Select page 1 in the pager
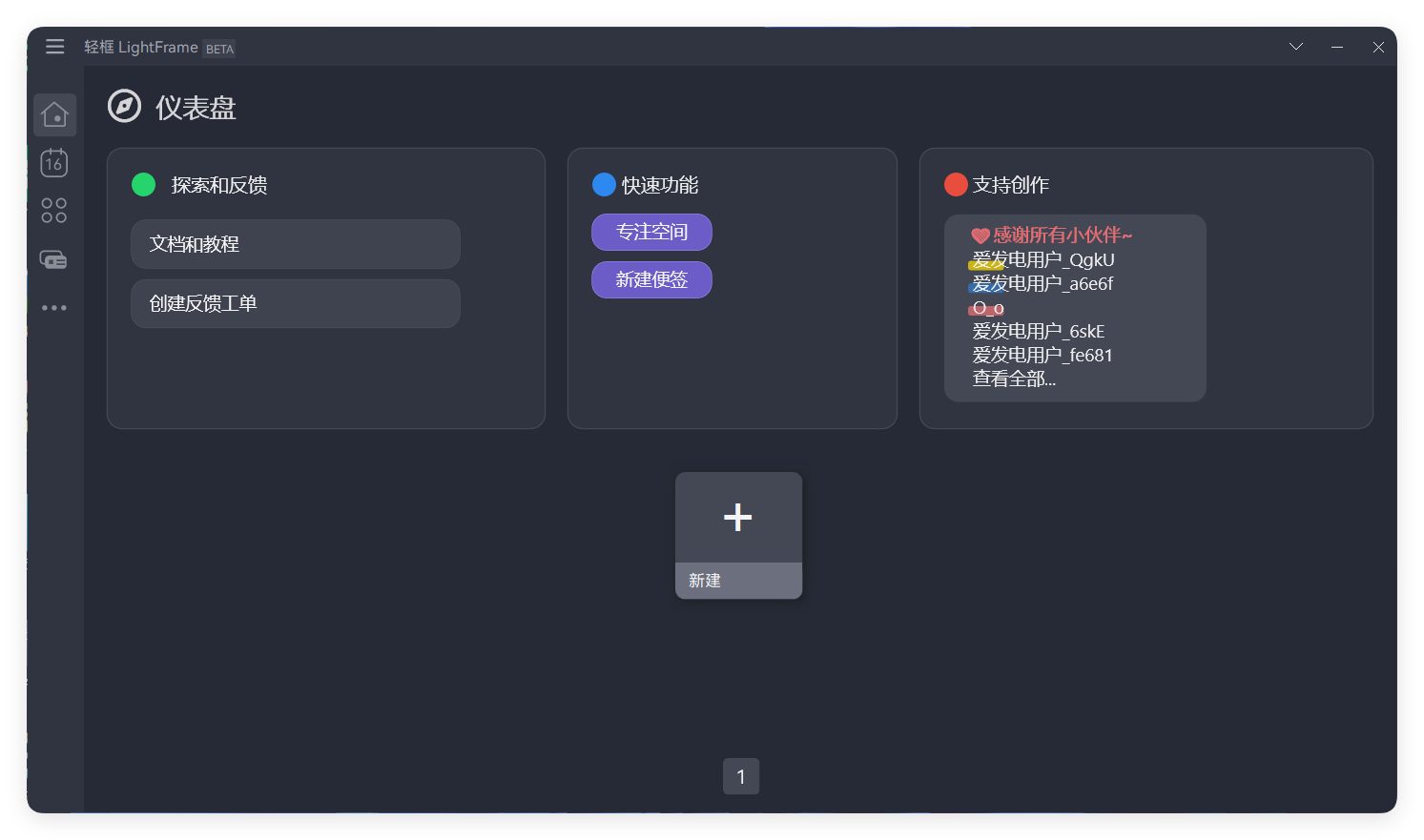This screenshot has height=840, width=1424. [741, 776]
